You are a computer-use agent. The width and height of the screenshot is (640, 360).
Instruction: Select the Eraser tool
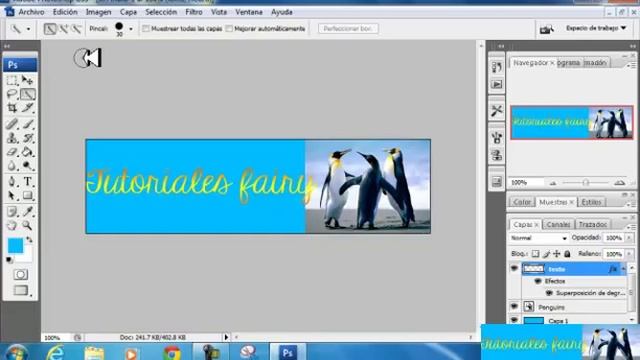(x=12, y=152)
